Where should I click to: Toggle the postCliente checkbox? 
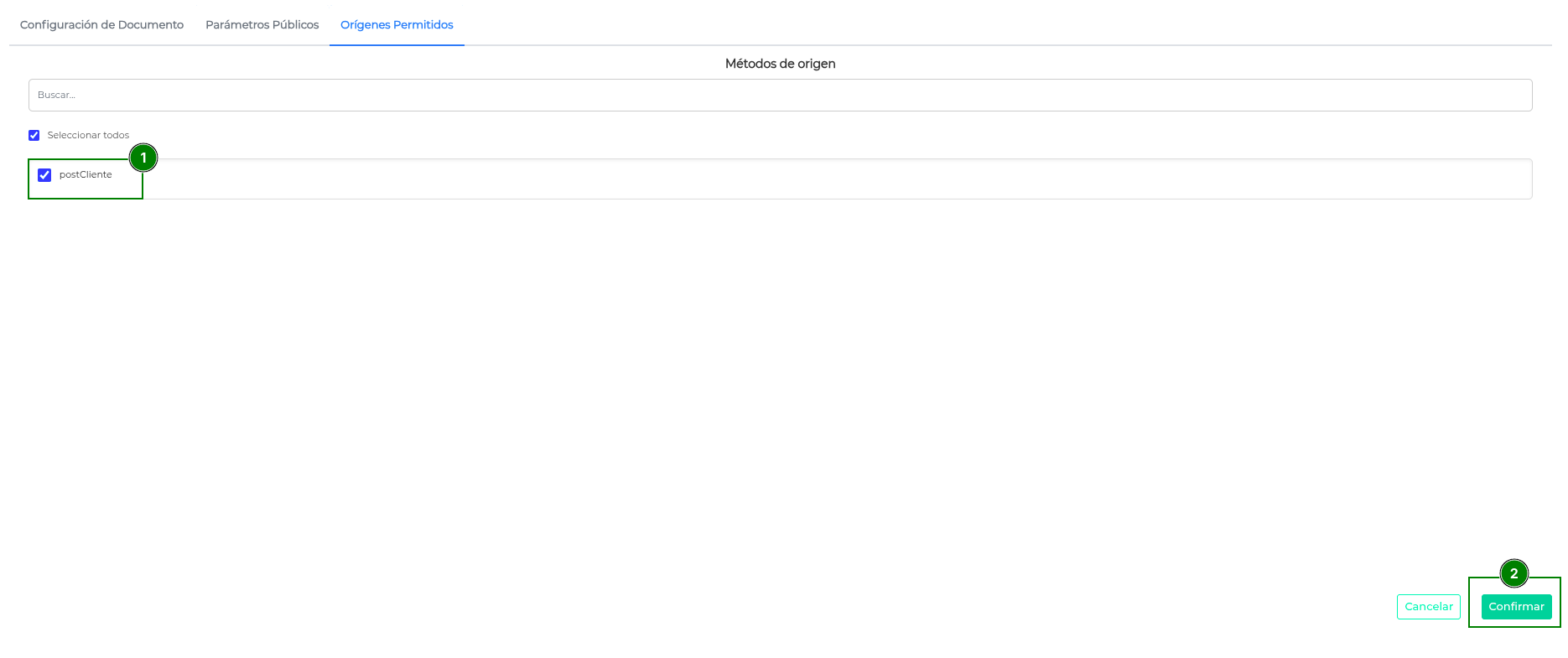pos(44,175)
